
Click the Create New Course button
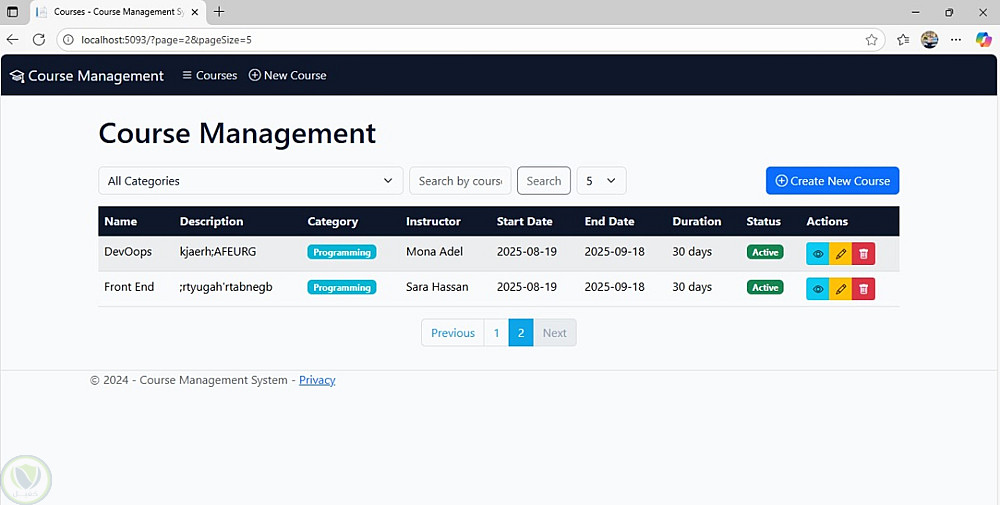point(832,180)
